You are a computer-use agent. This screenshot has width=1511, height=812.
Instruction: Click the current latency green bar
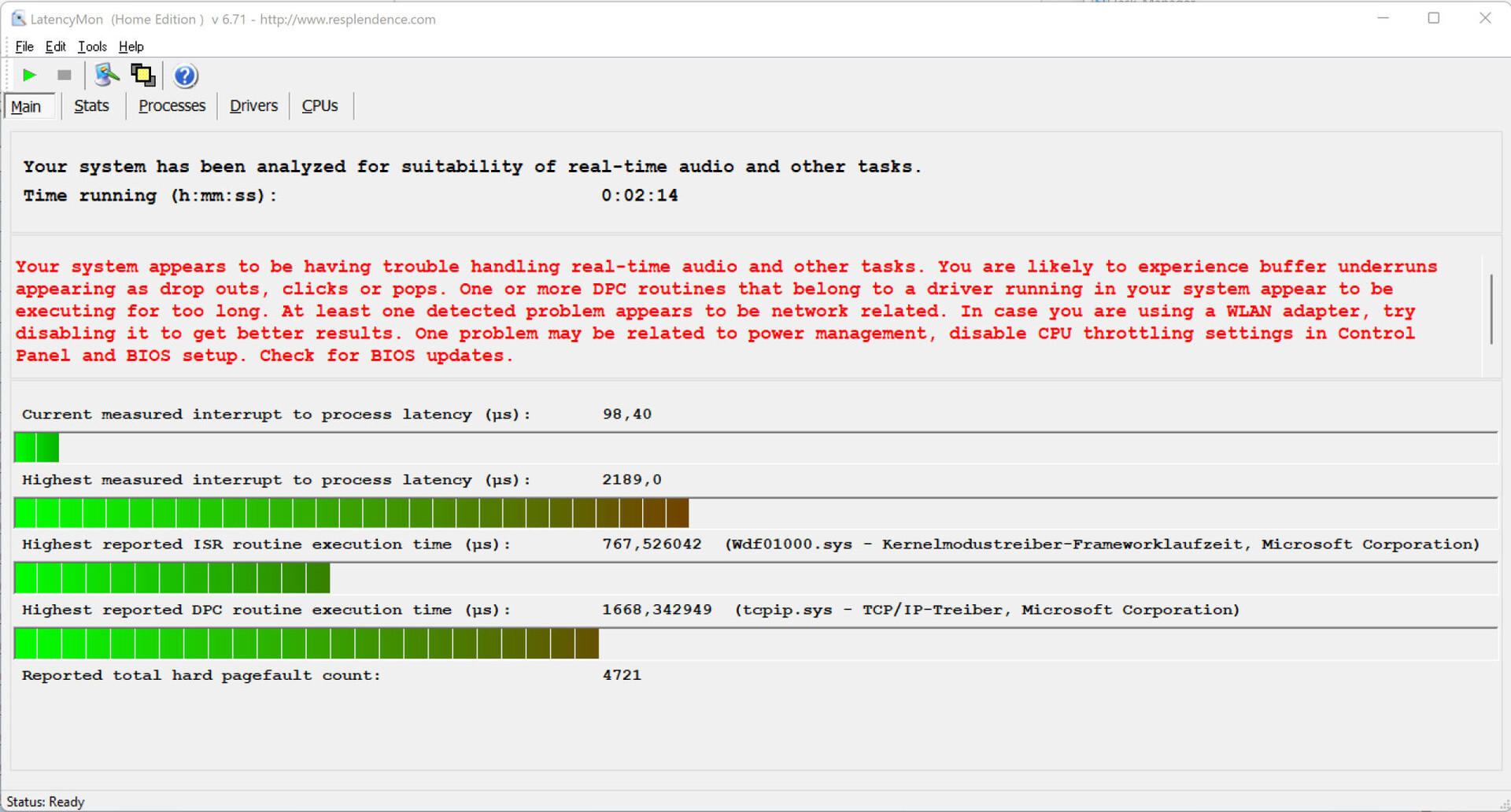pos(36,448)
